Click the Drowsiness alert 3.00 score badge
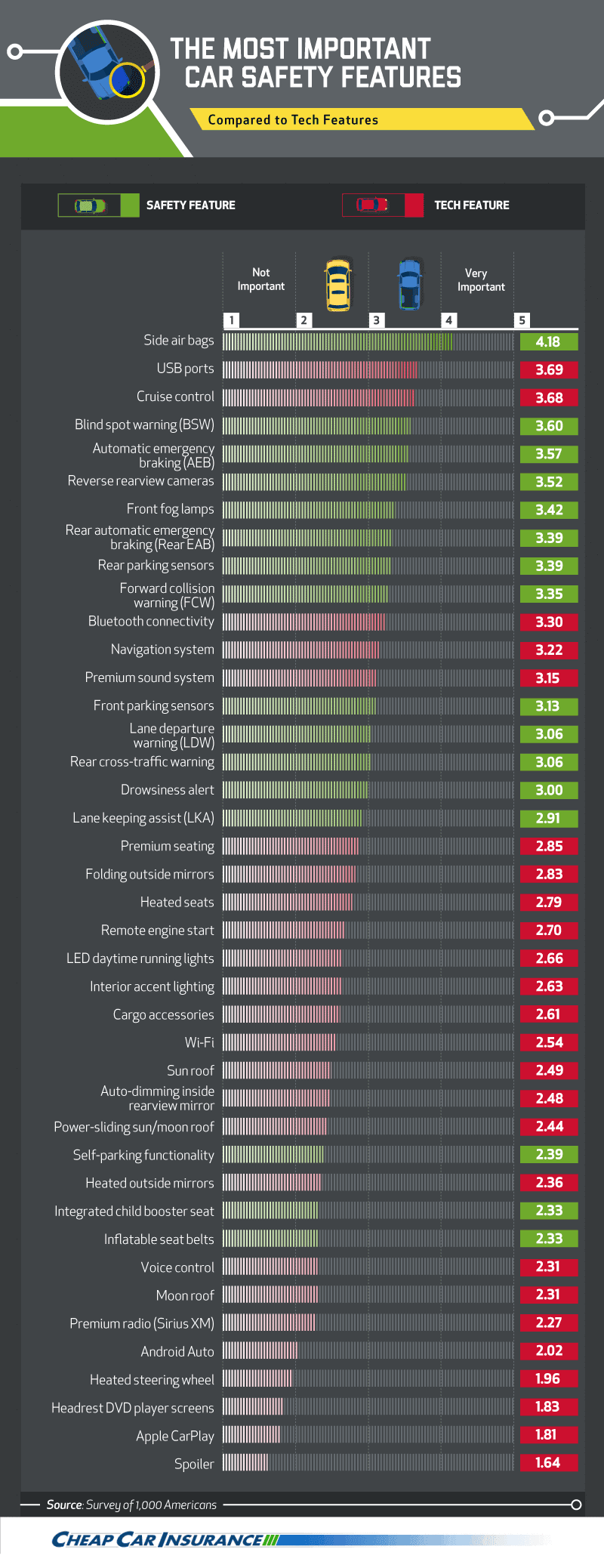 click(549, 790)
